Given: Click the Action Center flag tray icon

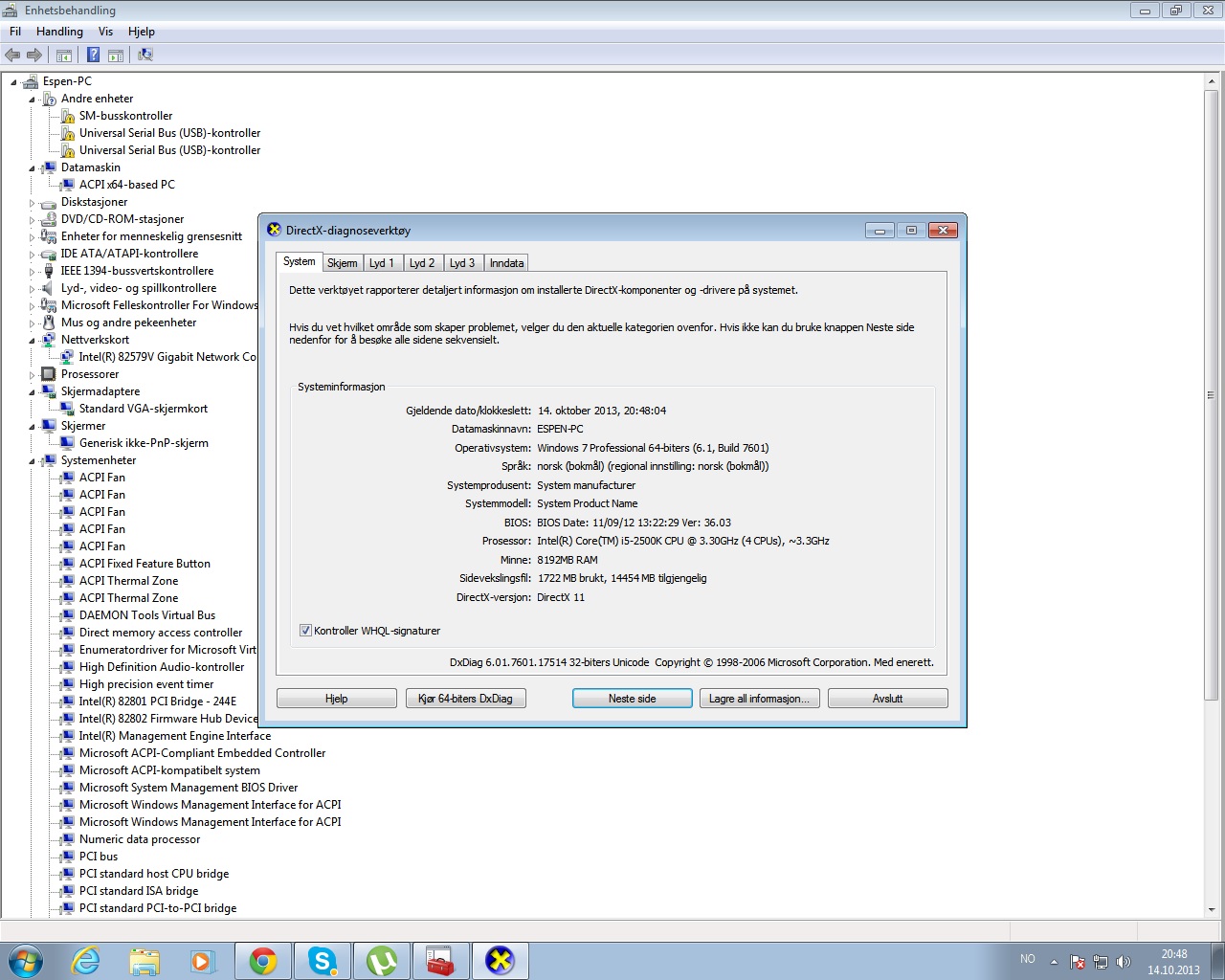Looking at the screenshot, I should pos(1078,962).
